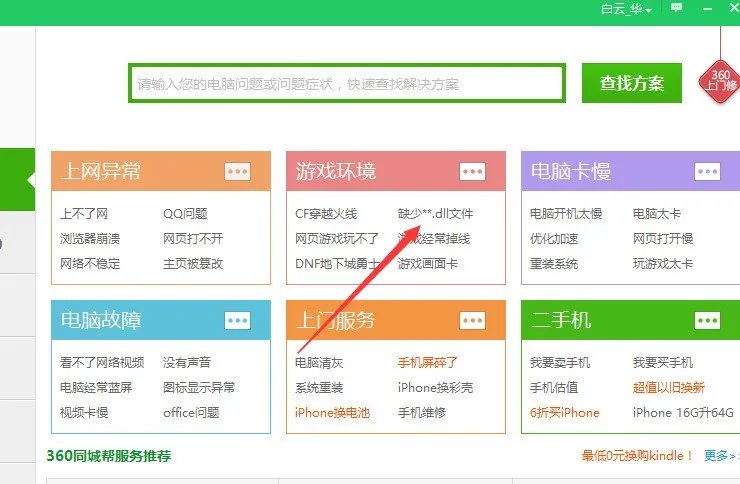Click the 360上门修 red hanging badge
The image size is (740, 484).
click(x=720, y=81)
